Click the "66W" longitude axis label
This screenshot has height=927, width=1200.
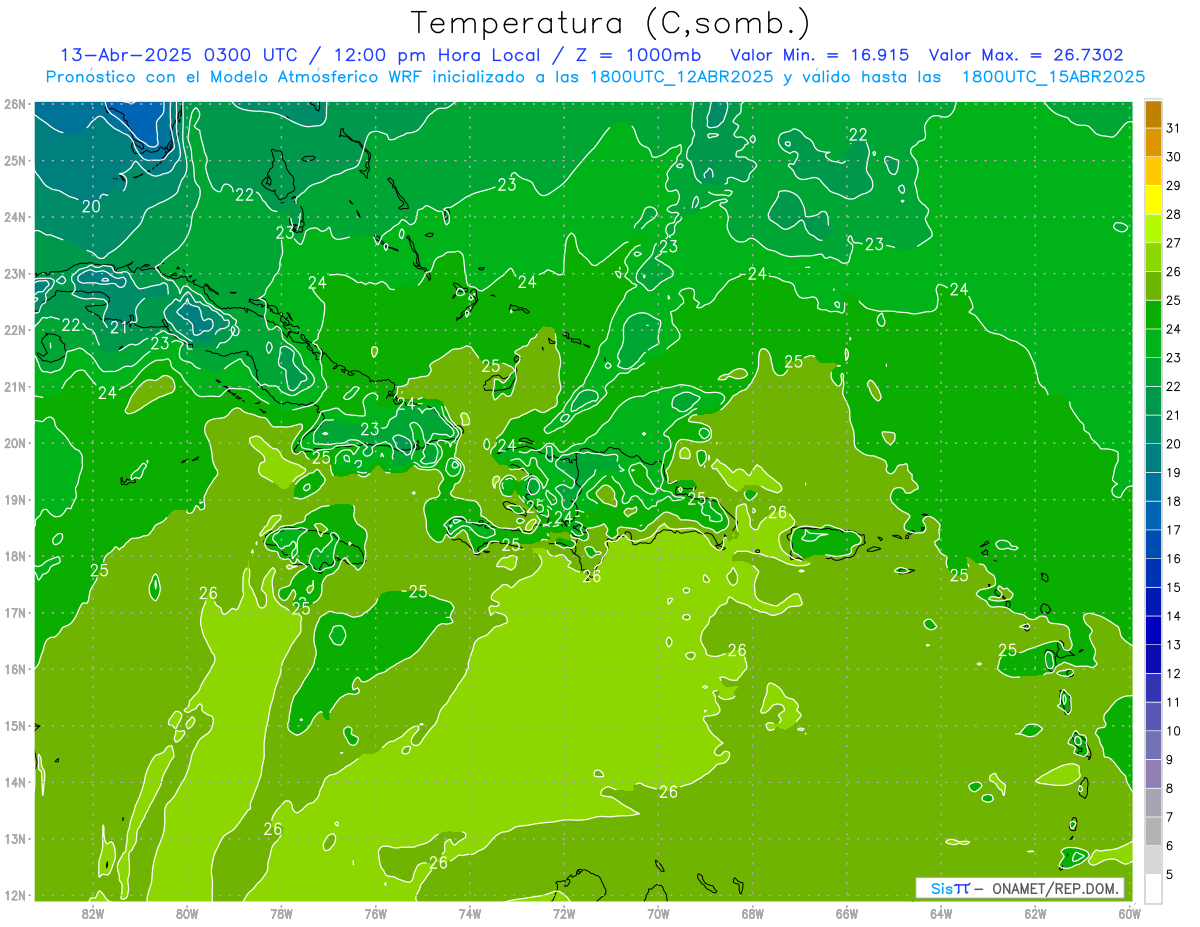(x=847, y=914)
